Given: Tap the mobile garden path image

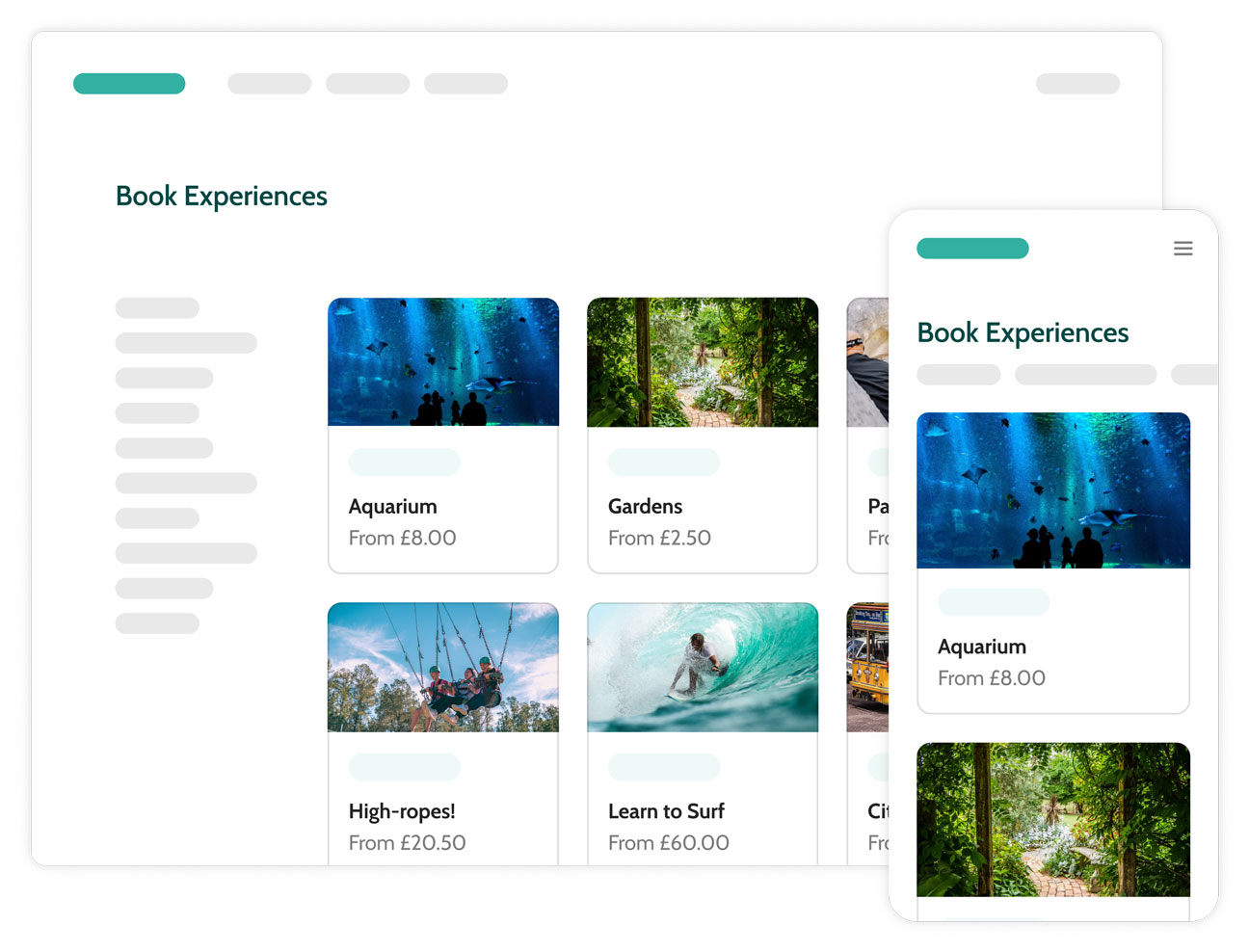Looking at the screenshot, I should point(1053,819).
